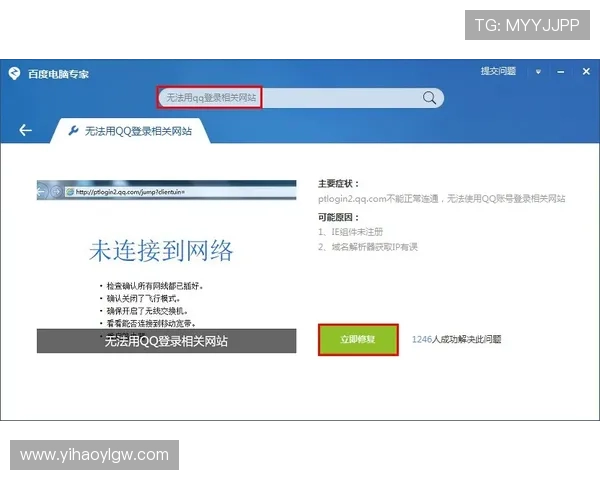Open the title bar dropdown arrow menu
Image resolution: width=600 pixels, height=480 pixels.
coord(538,72)
